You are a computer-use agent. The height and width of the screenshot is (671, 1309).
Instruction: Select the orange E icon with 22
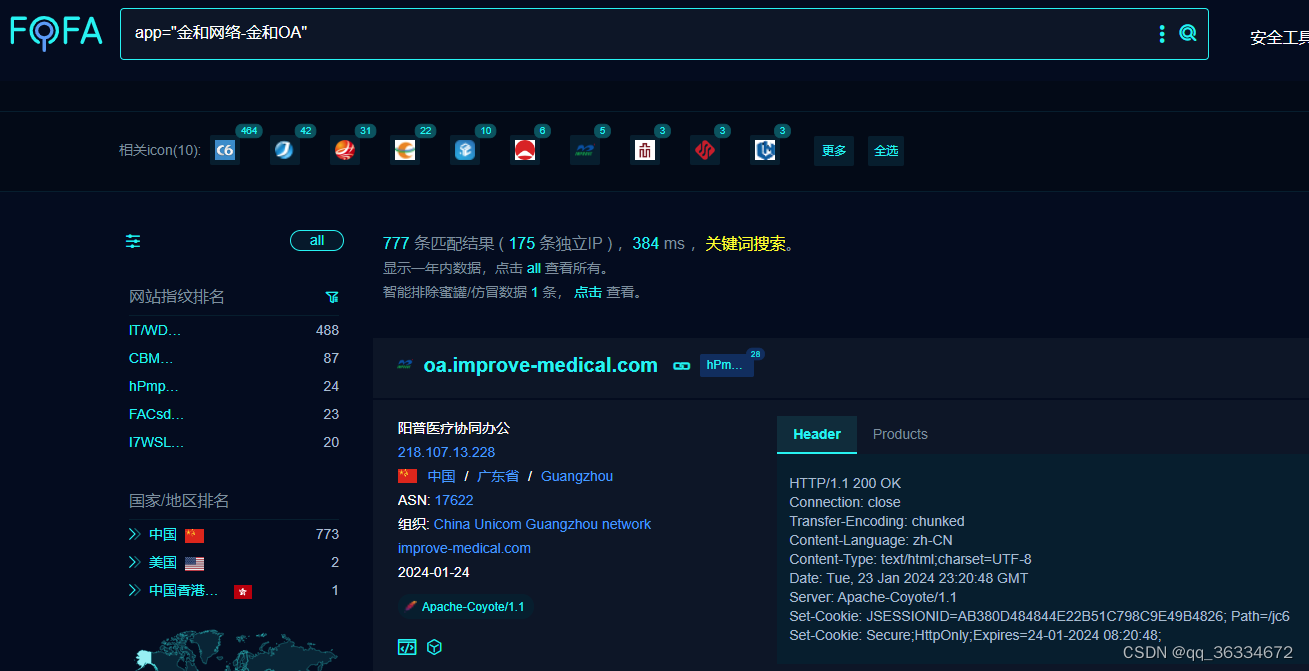pos(405,151)
